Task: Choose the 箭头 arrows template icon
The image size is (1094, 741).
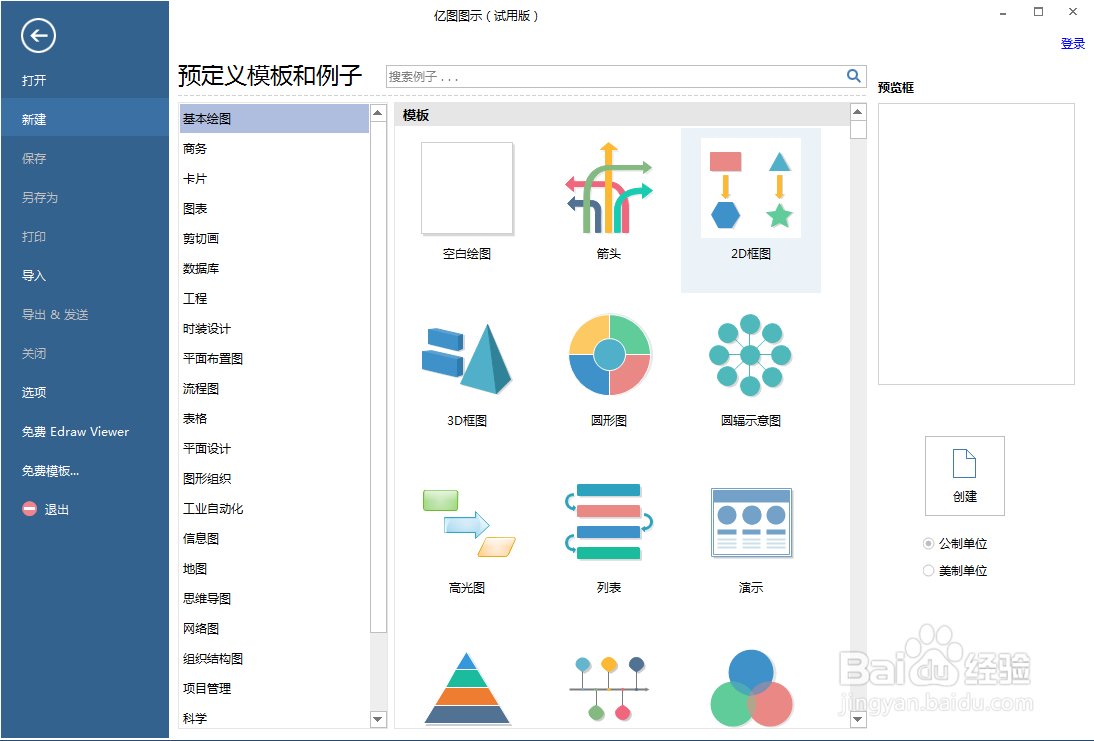Action: [608, 188]
